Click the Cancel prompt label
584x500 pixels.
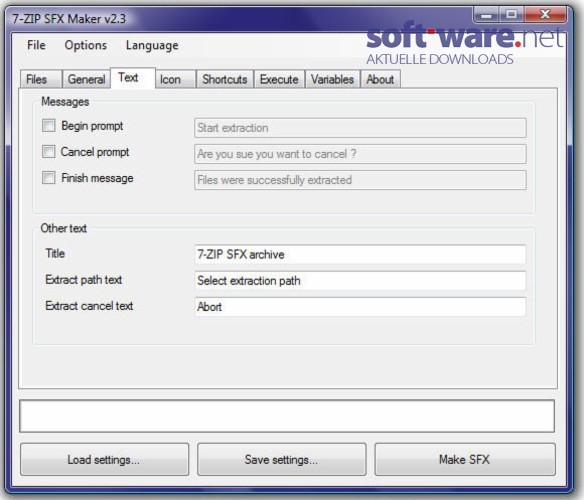pyautogui.click(x=95, y=152)
